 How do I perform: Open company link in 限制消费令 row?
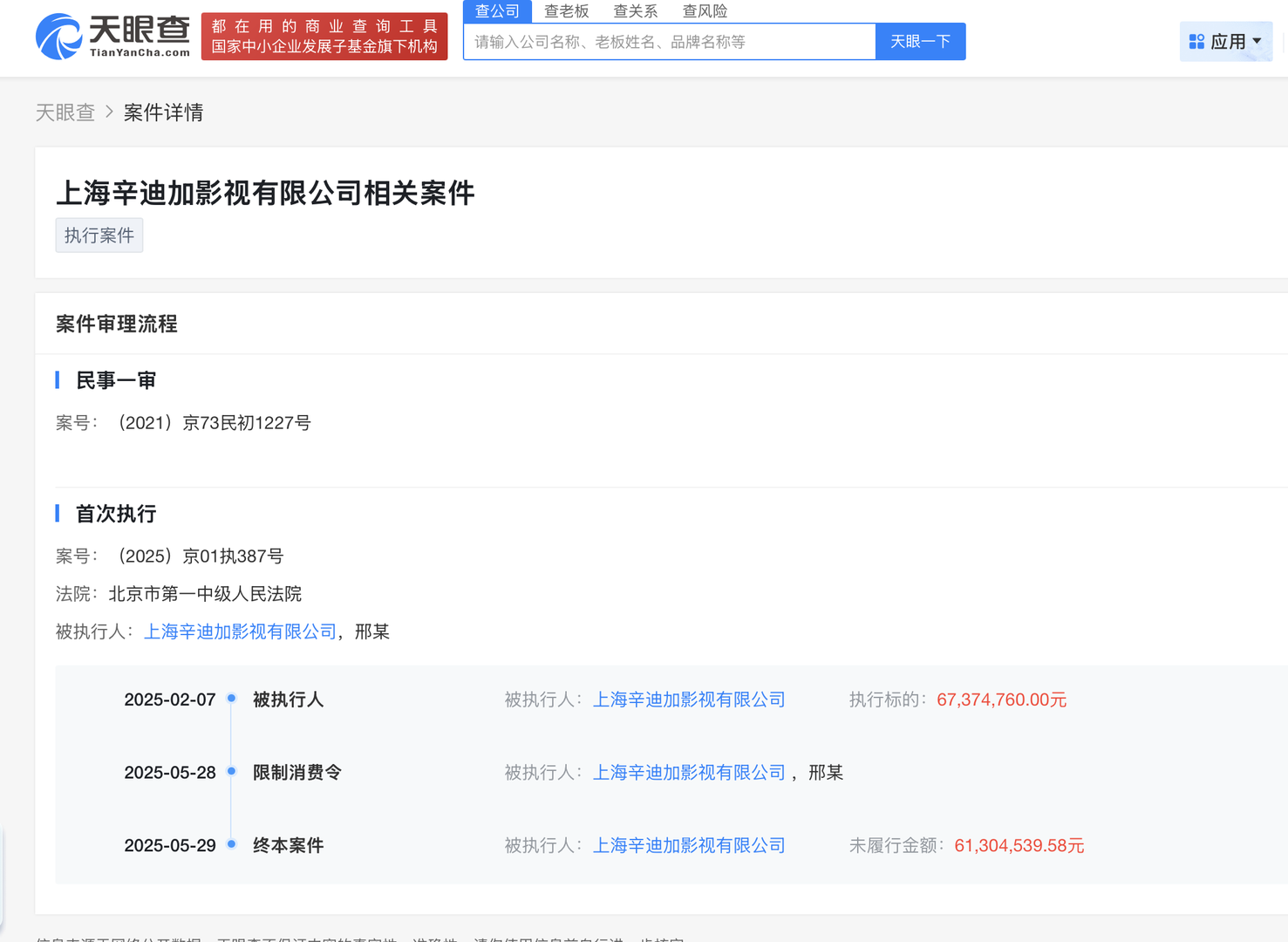click(x=689, y=773)
